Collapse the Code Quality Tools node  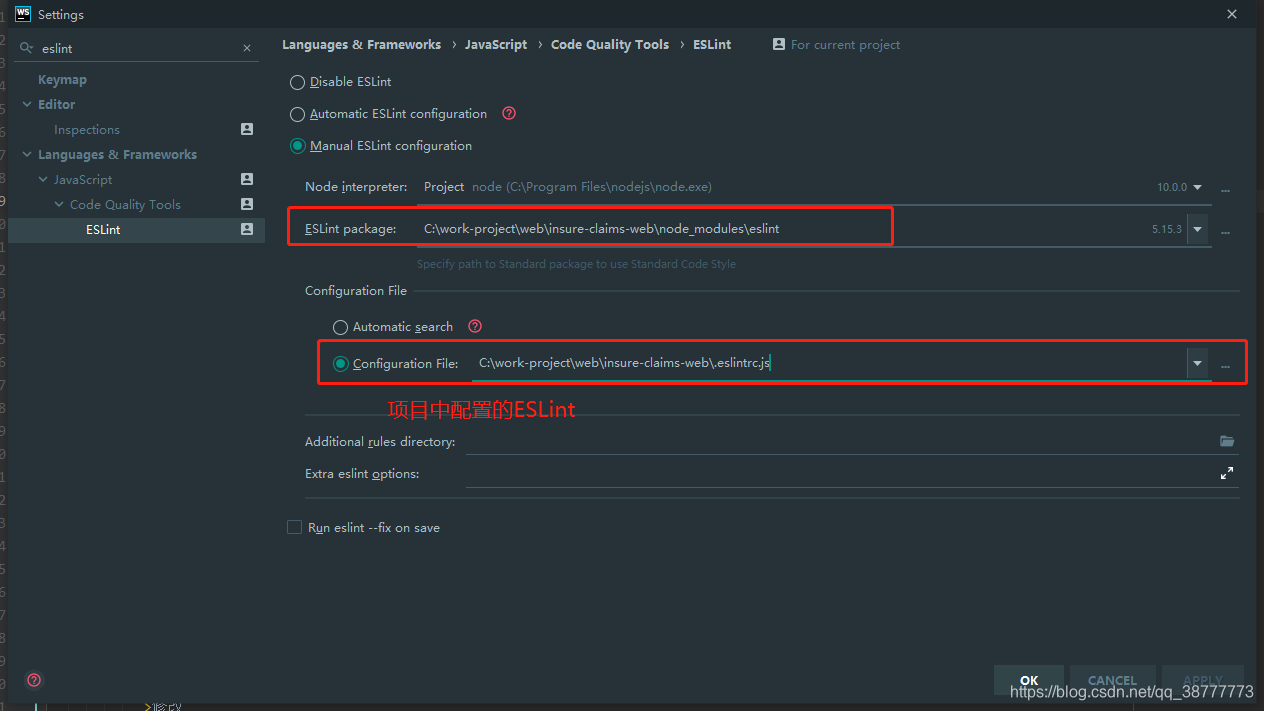tap(59, 204)
